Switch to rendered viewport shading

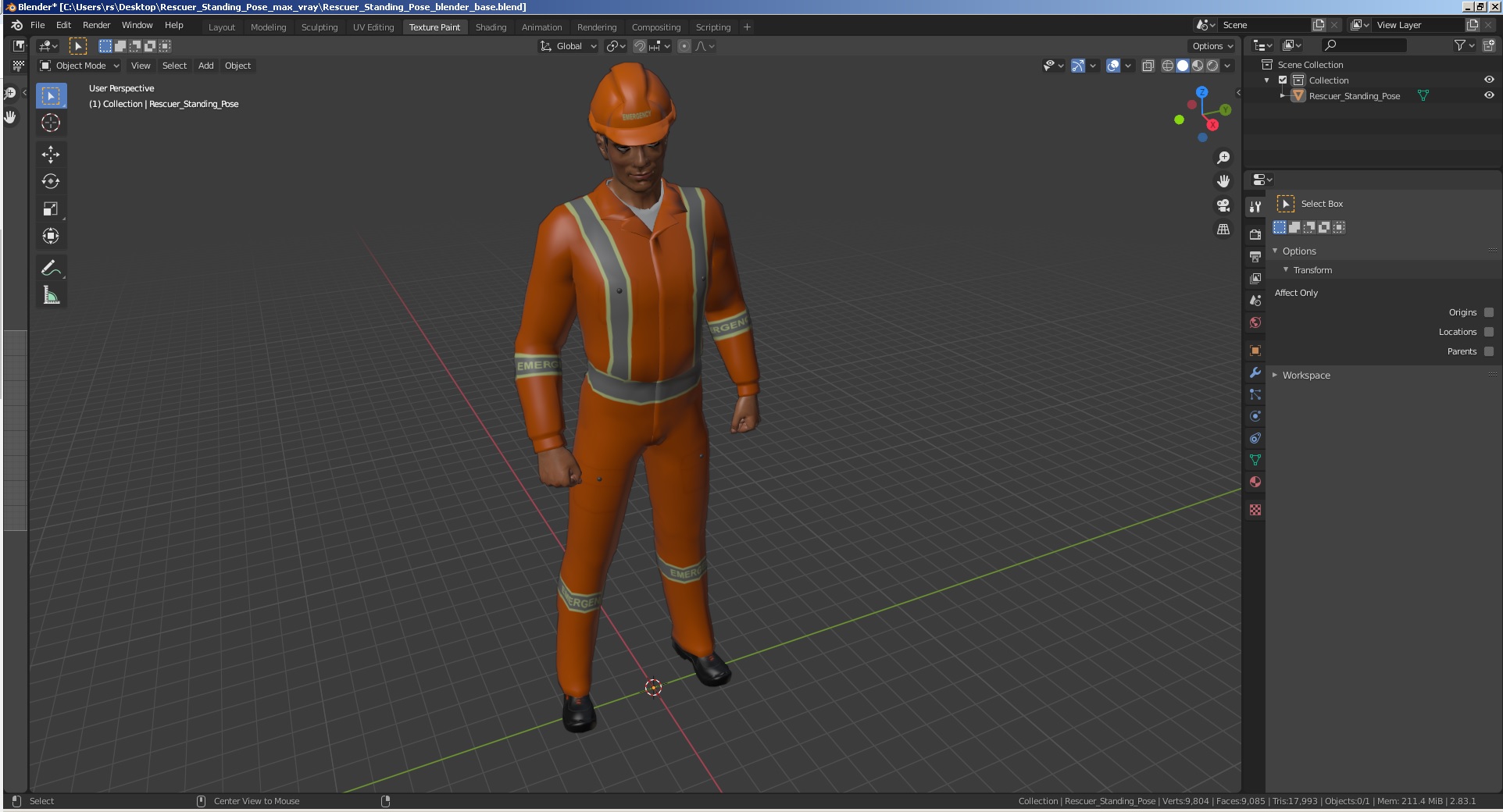coord(1212,66)
